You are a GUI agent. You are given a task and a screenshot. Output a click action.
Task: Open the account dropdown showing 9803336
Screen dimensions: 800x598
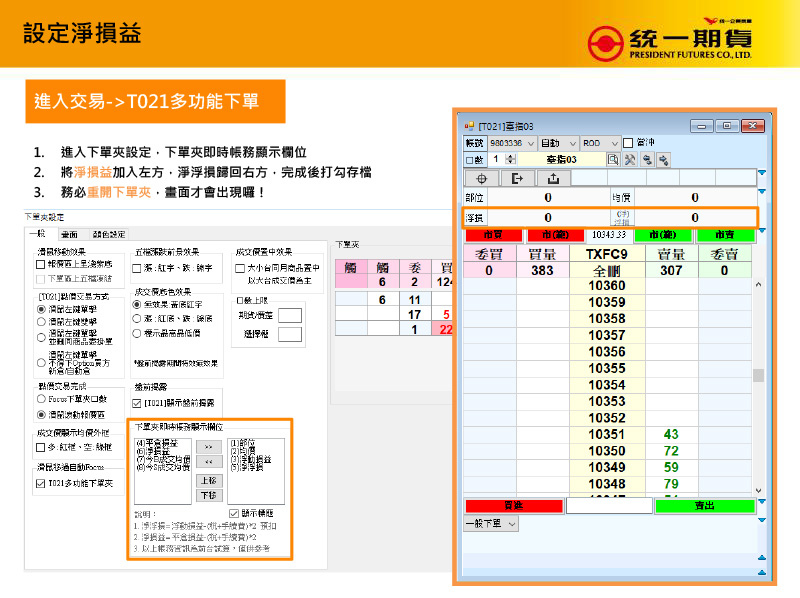[x=512, y=143]
